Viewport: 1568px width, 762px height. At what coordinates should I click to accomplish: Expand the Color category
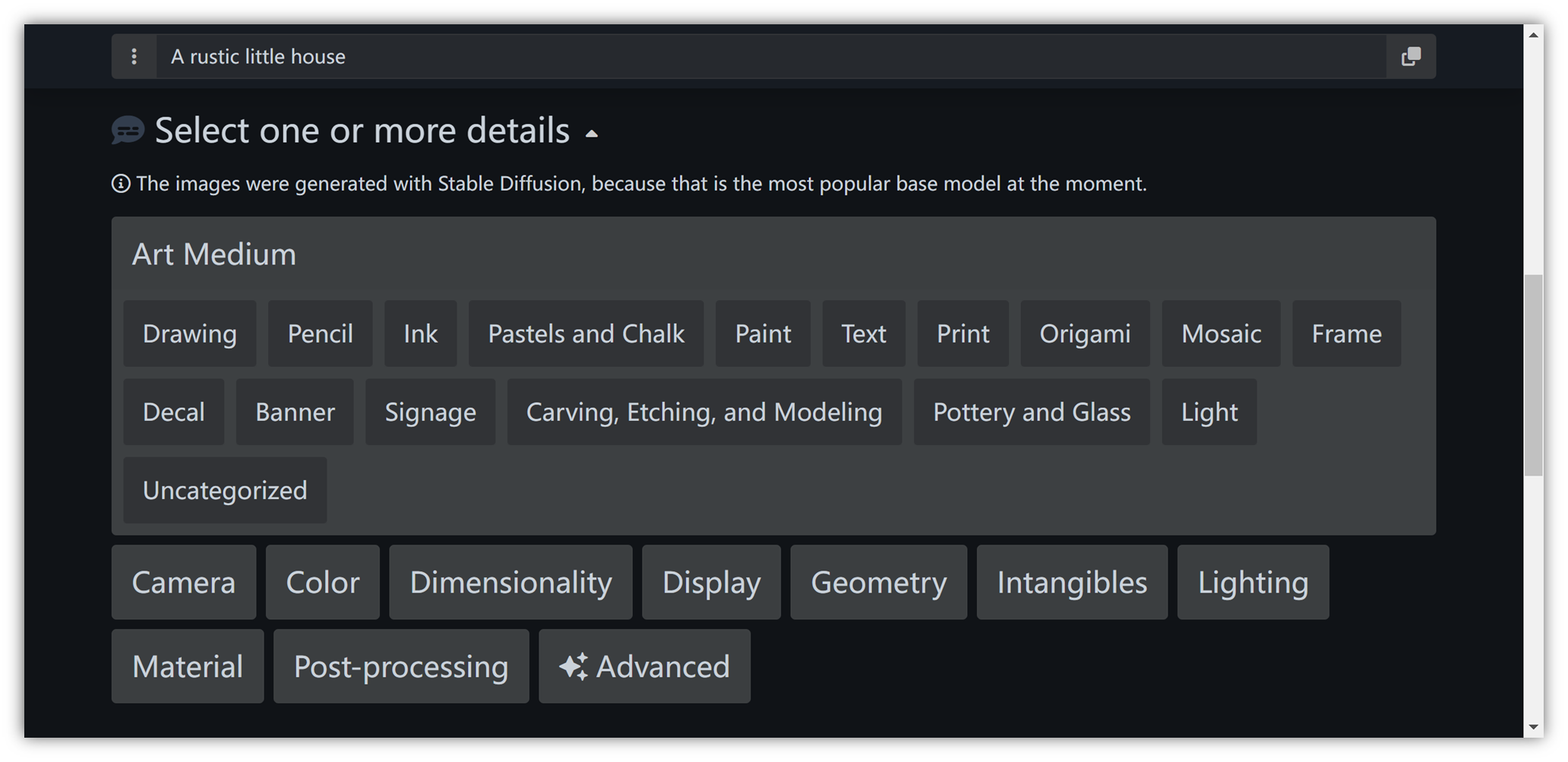(x=322, y=583)
